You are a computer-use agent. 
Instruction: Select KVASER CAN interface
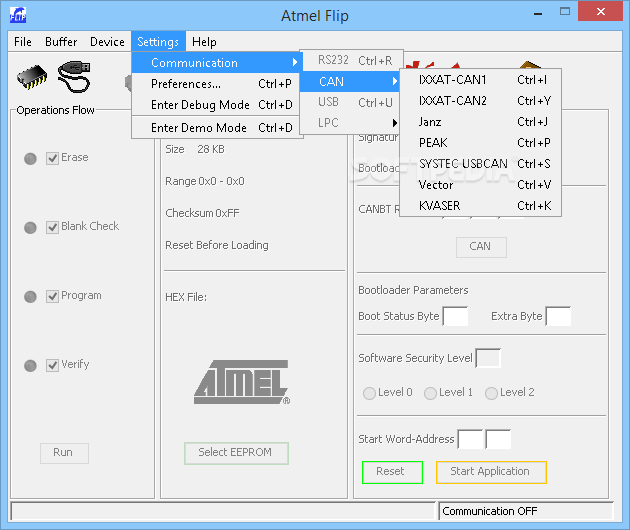point(480,205)
